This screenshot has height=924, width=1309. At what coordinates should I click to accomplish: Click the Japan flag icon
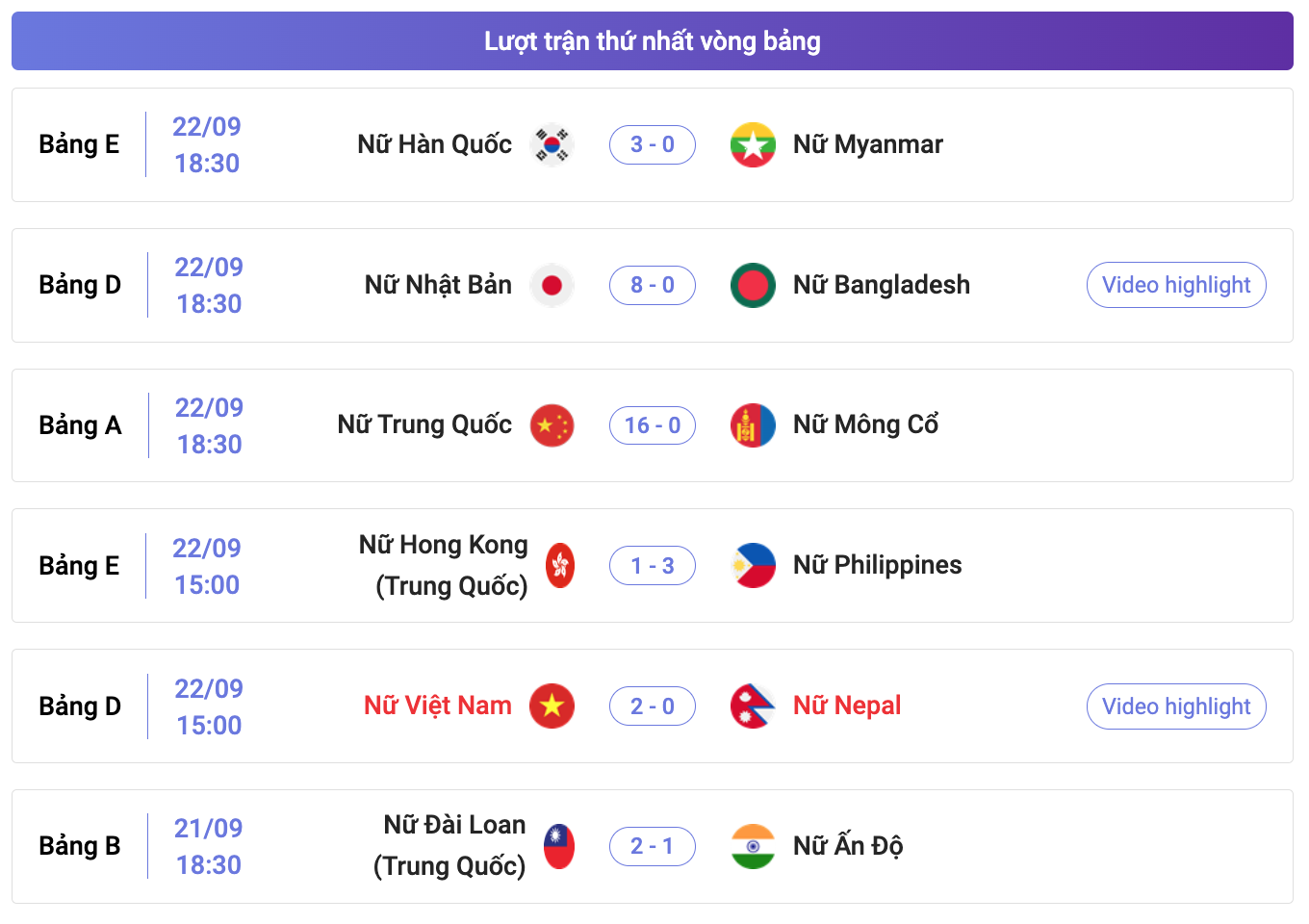552,285
